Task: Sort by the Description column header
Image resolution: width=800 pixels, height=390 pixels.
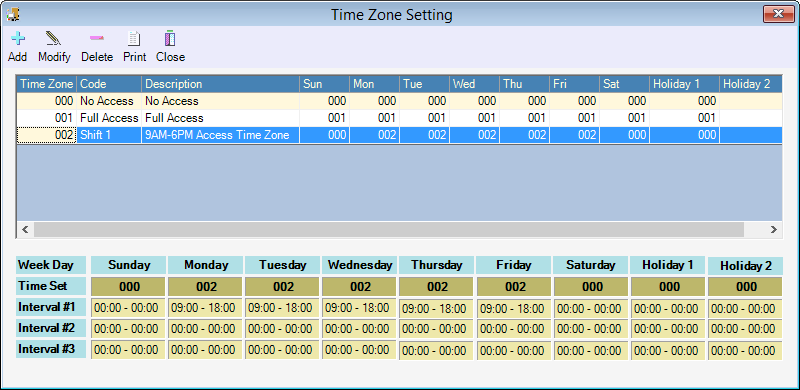Action: [x=220, y=84]
